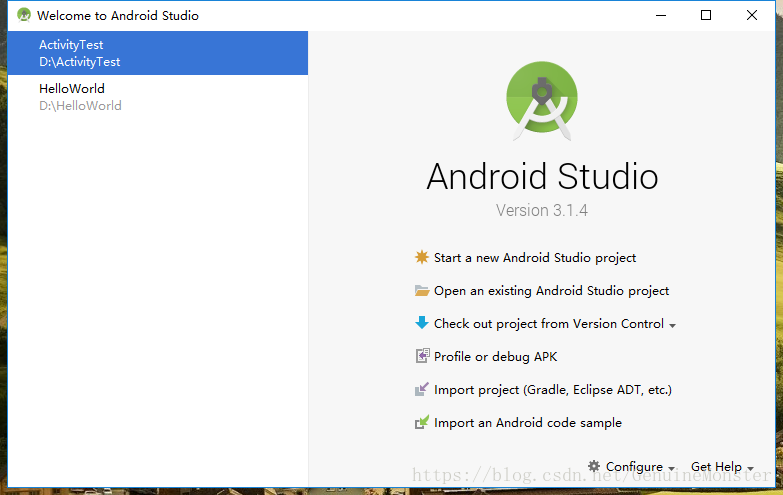
Task: Check out project from Version Control
Action: coord(549,324)
